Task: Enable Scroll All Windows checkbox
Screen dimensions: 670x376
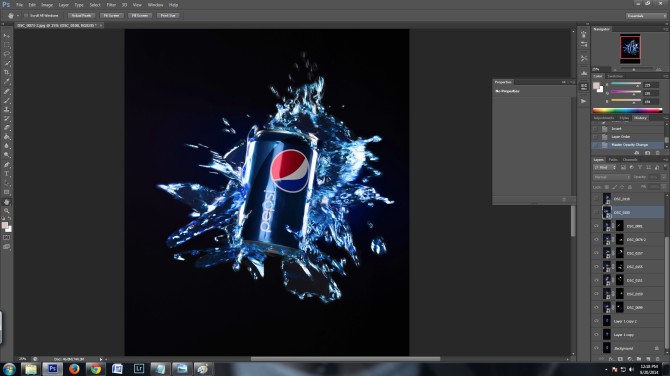Action: click(x=26, y=15)
